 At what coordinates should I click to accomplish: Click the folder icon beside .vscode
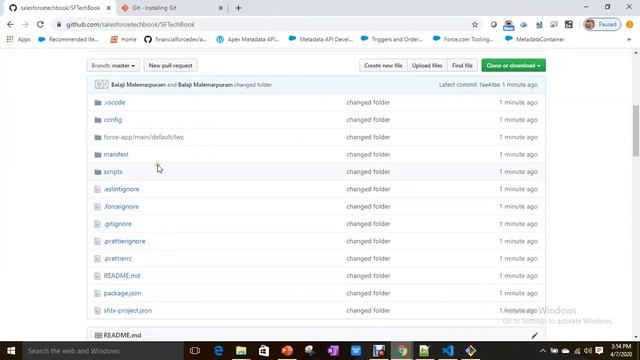coord(98,102)
